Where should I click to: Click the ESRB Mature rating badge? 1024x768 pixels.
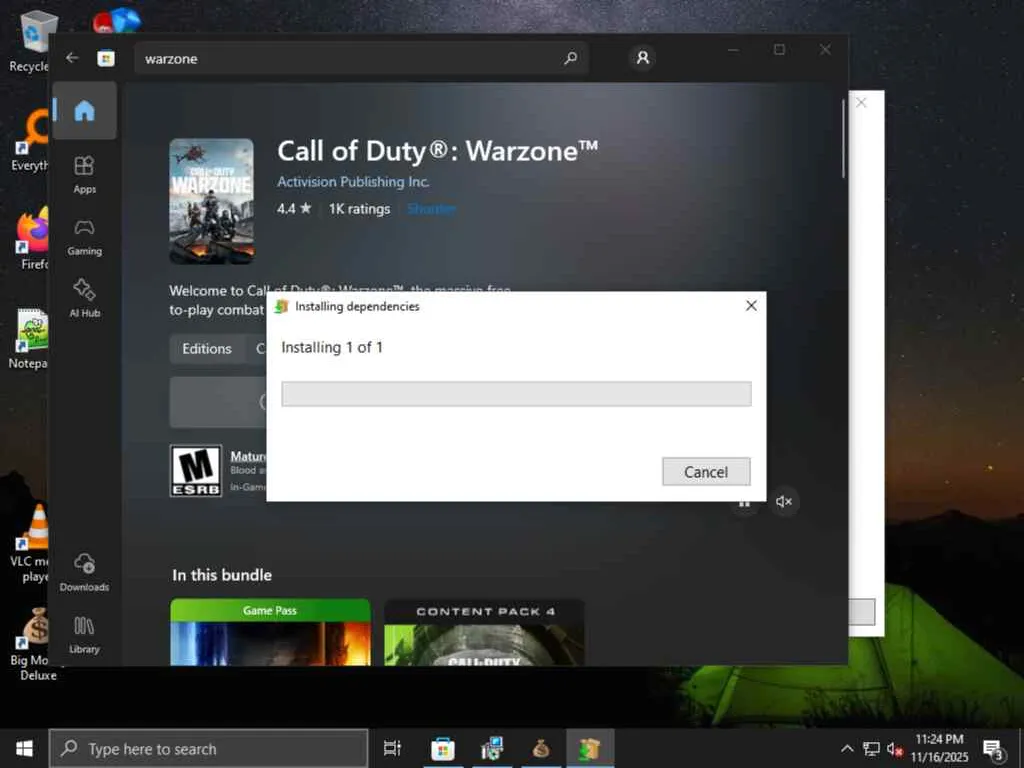[x=196, y=471]
